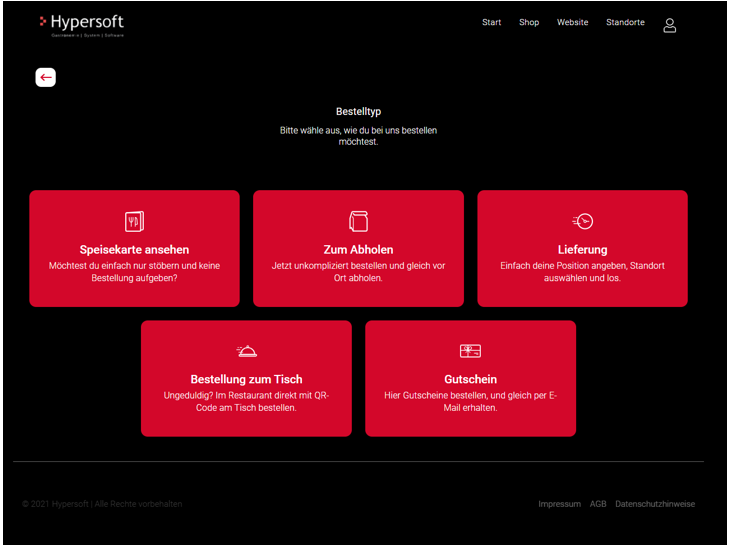Image resolution: width=729 pixels, height=547 pixels.
Task: View Datenschutzhinweise in the footer
Action: pyautogui.click(x=655, y=504)
